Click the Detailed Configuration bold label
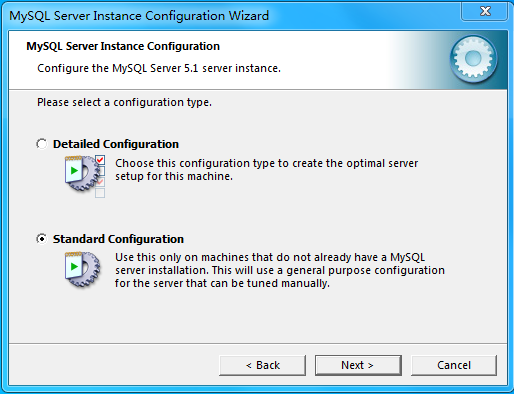This screenshot has width=514, height=394. pyautogui.click(x=116, y=144)
